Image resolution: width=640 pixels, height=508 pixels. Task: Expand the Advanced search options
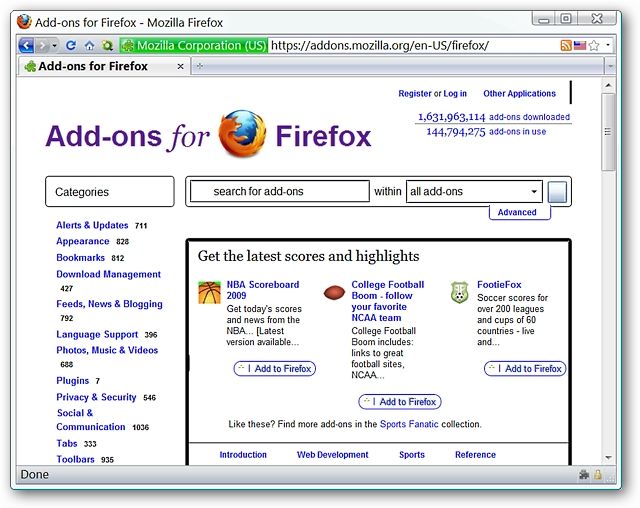click(x=517, y=212)
